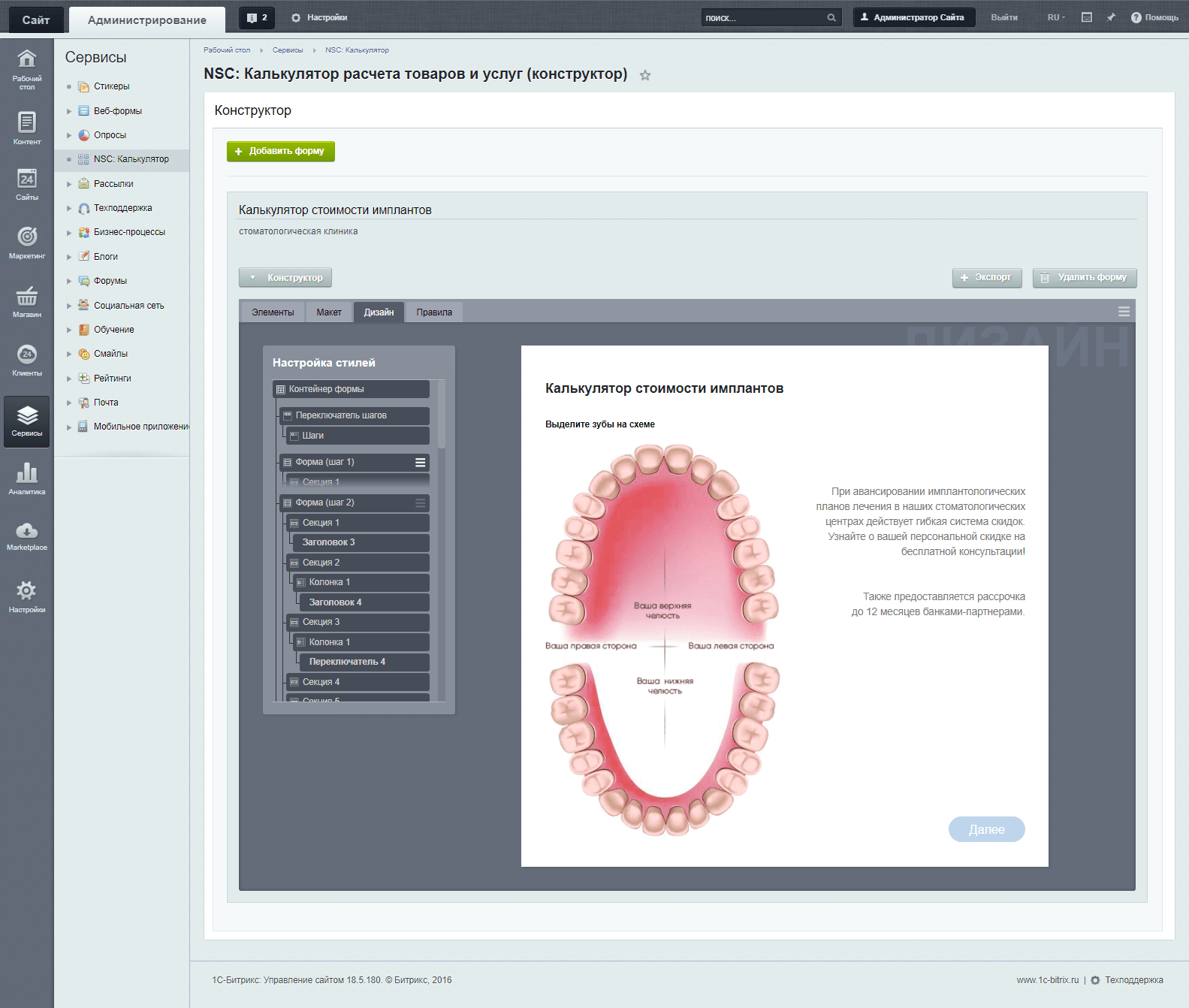Click the notifications icon showing 2

click(x=256, y=17)
